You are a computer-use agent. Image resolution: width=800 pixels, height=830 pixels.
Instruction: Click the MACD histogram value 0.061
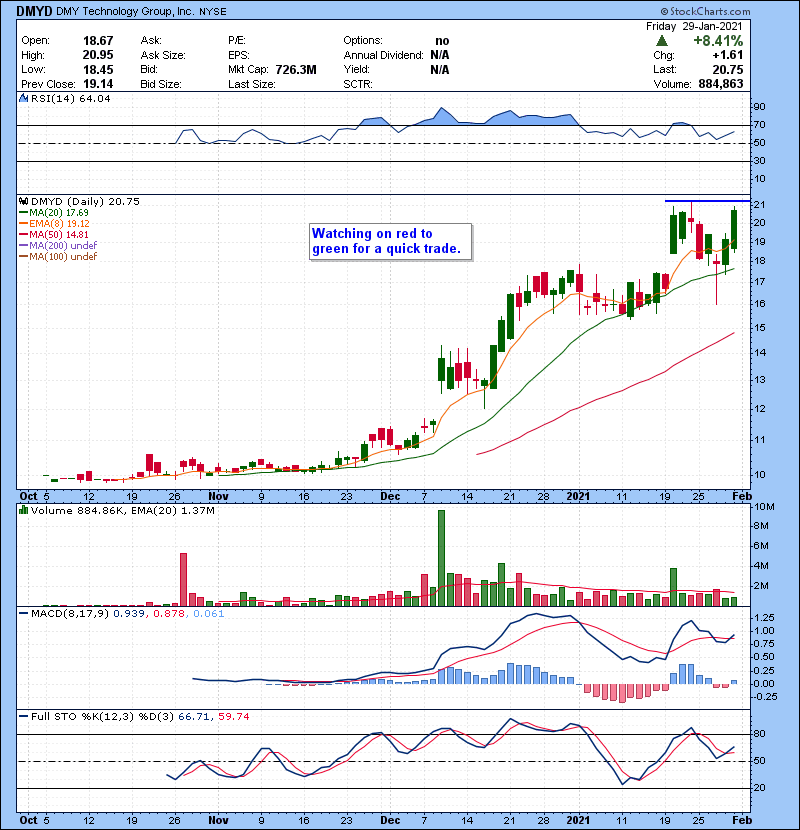209,614
